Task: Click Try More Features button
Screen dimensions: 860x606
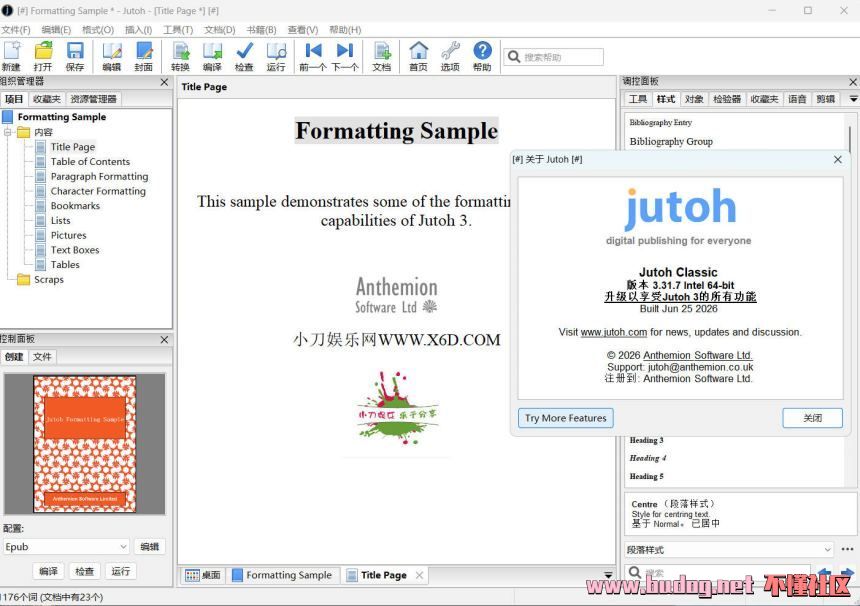Action: [565, 418]
